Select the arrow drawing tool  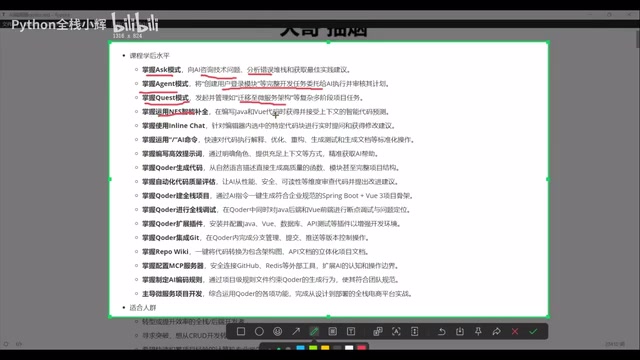(x=296, y=331)
